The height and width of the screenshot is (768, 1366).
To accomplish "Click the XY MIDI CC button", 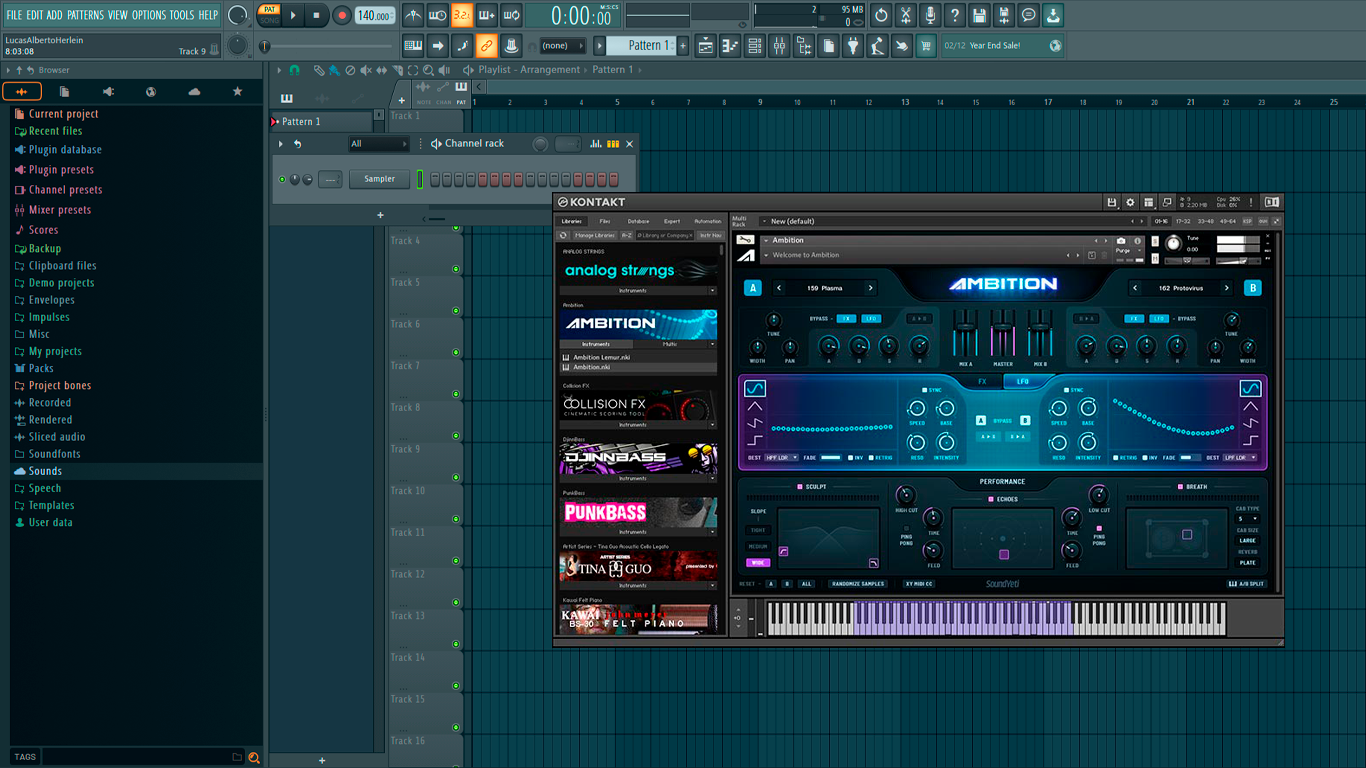I will [x=919, y=584].
